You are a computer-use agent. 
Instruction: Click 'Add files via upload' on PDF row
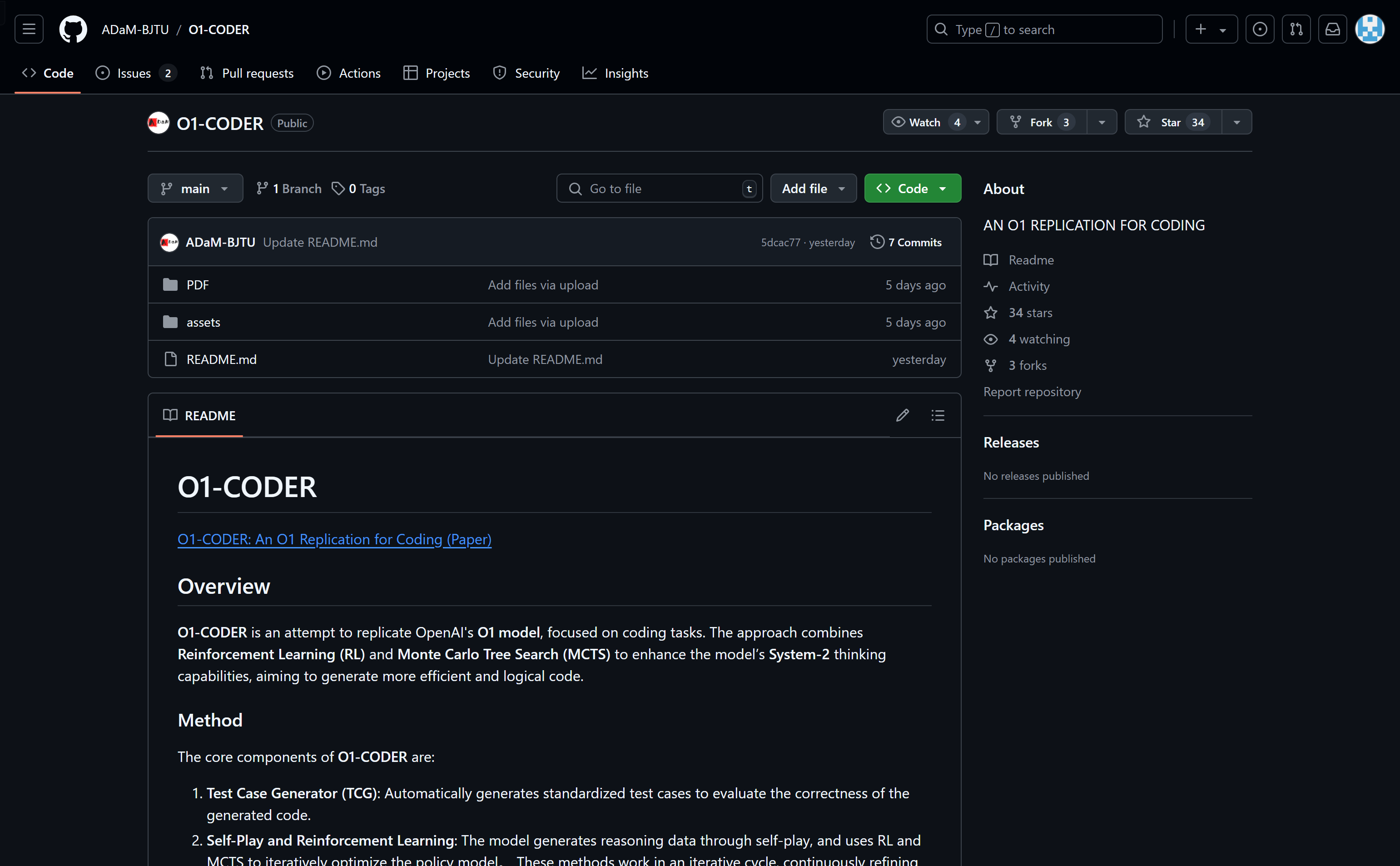[x=543, y=285]
